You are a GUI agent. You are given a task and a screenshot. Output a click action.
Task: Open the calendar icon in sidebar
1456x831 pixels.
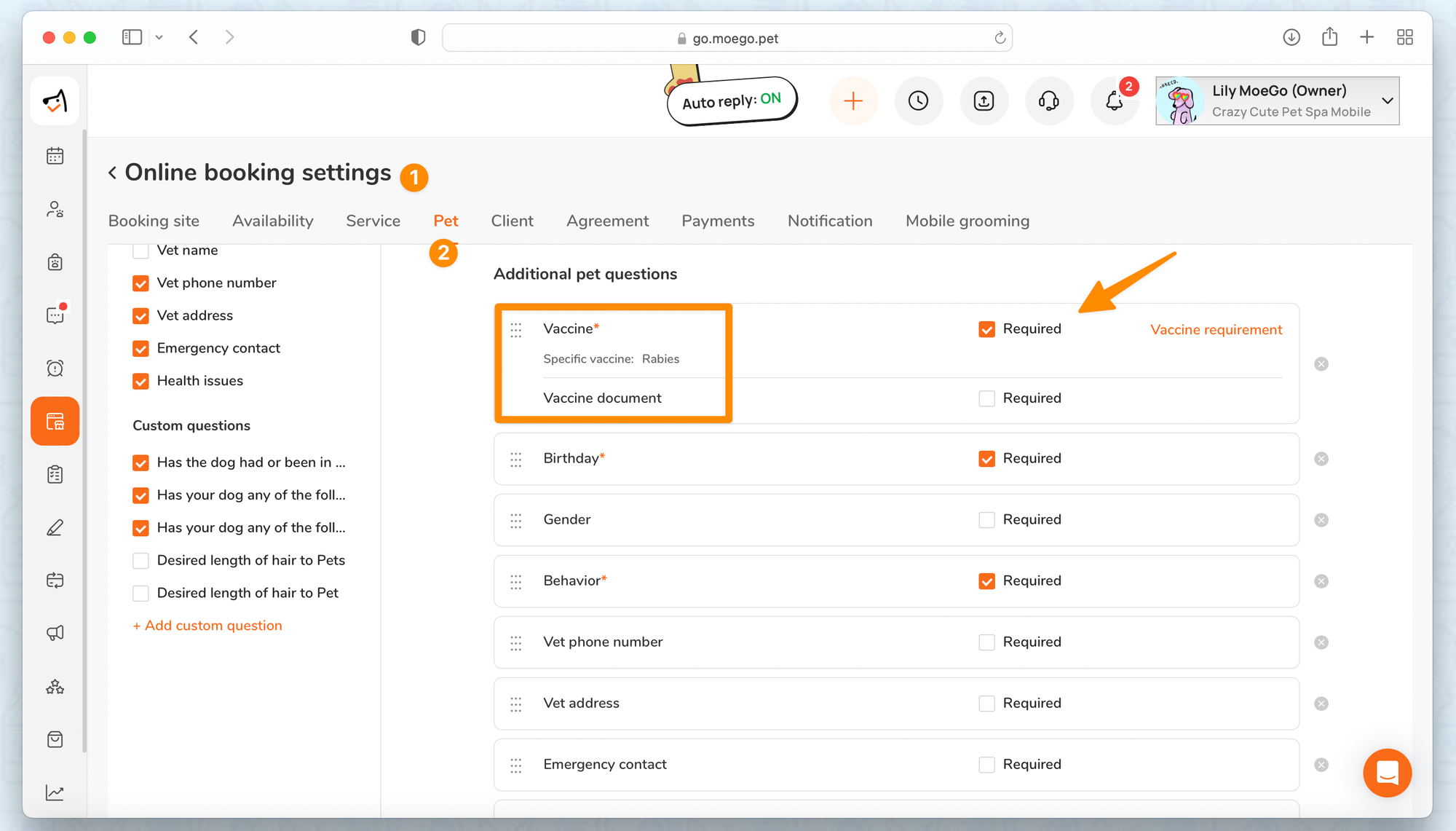(55, 156)
